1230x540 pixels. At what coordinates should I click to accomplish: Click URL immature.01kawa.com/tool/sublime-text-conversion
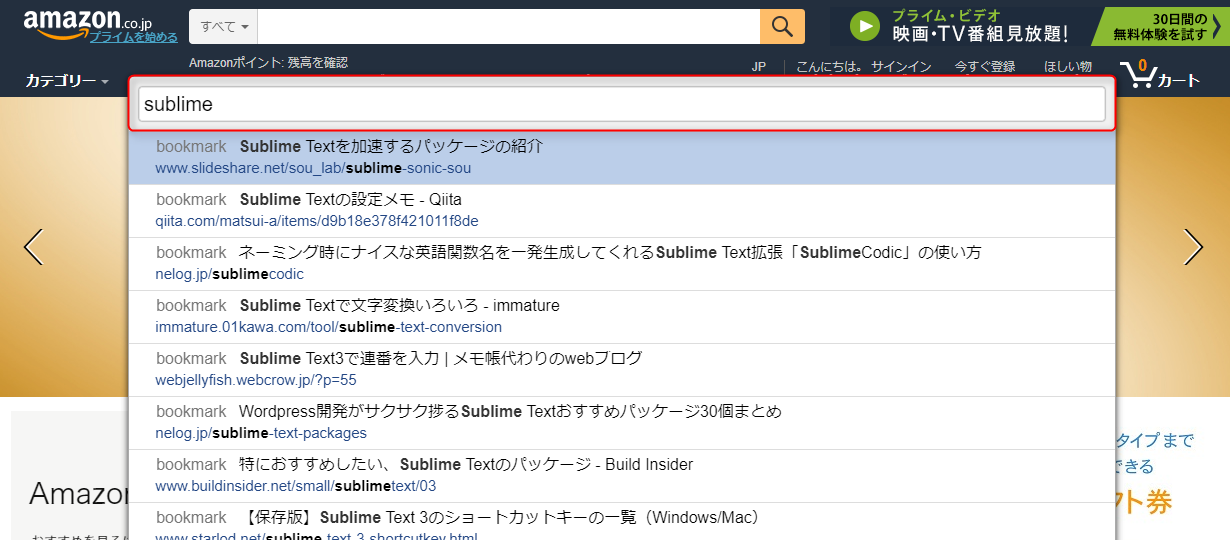(329, 327)
